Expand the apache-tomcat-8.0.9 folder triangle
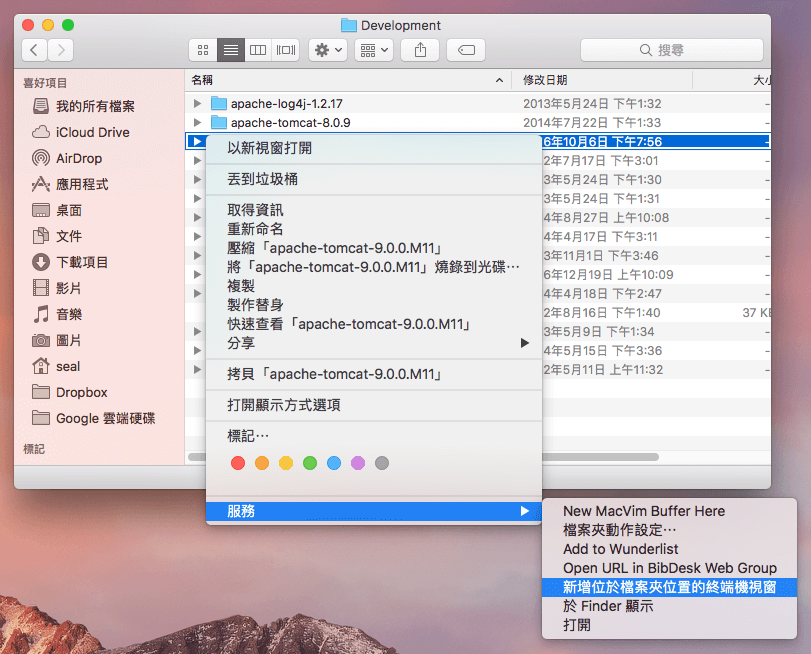Image resolution: width=811 pixels, height=654 pixels. [198, 123]
